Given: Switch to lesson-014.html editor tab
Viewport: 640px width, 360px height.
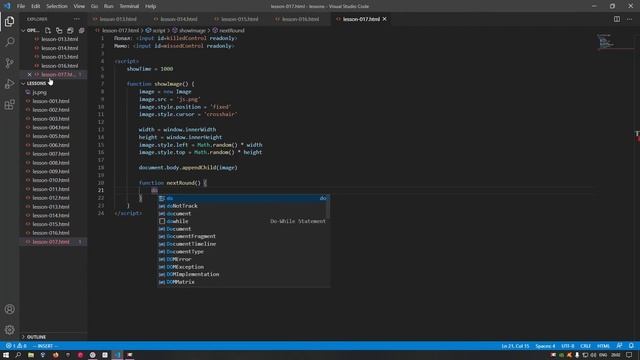Looking at the screenshot, I should point(178,19).
